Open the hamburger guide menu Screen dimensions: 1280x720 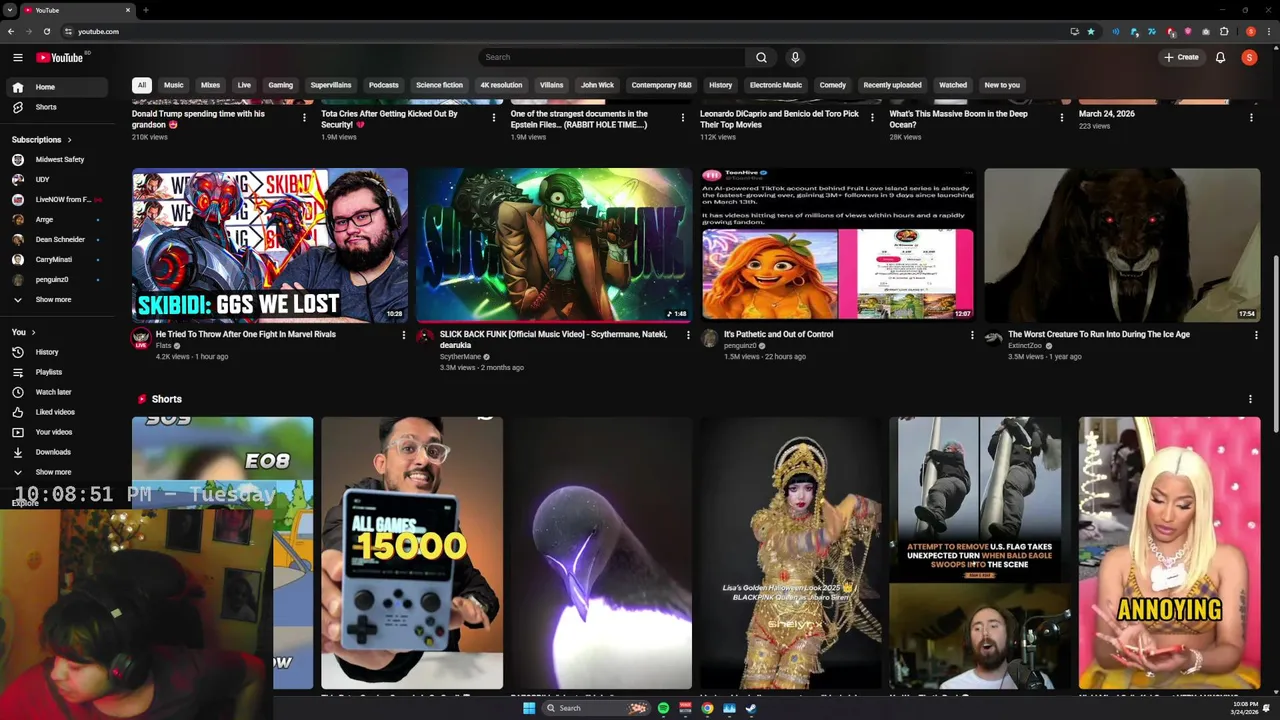[18, 57]
